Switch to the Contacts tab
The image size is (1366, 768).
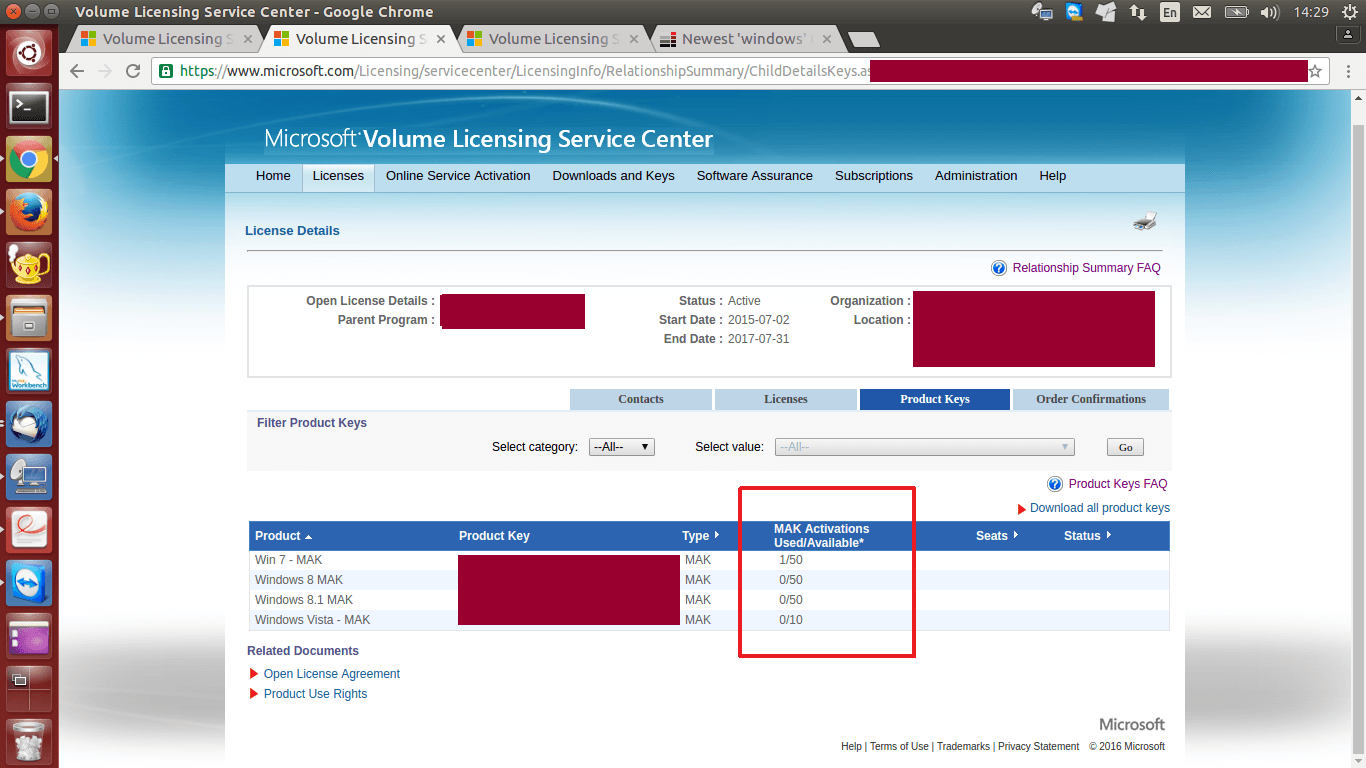tap(641, 399)
